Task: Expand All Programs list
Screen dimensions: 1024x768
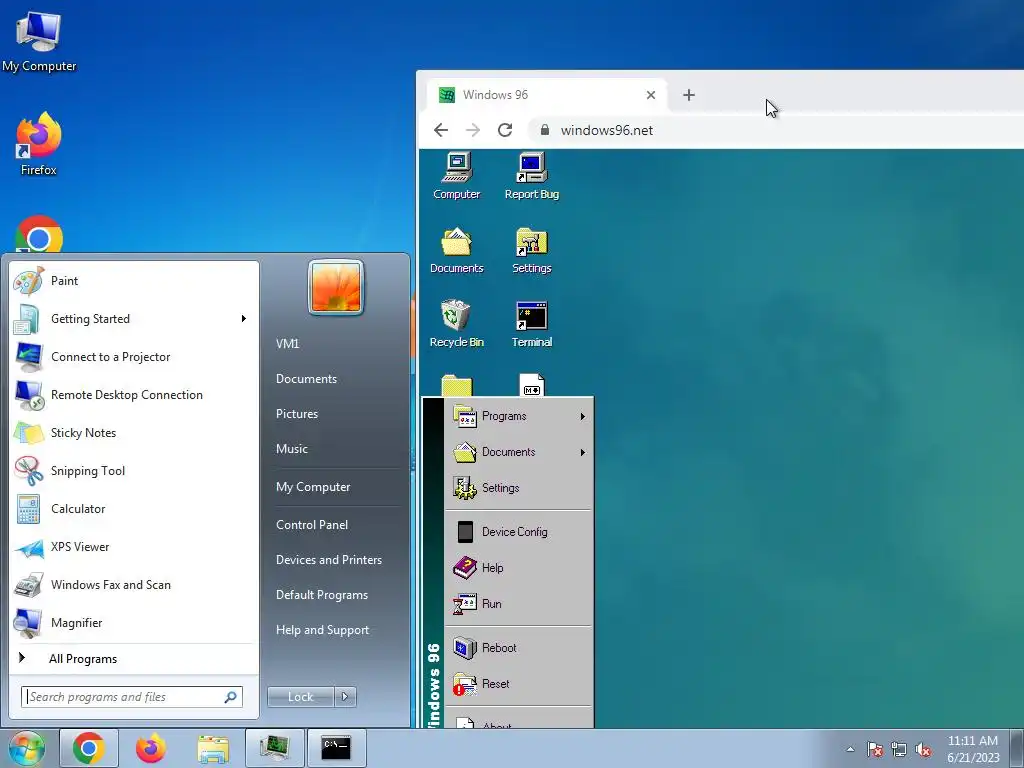Action: point(134,659)
